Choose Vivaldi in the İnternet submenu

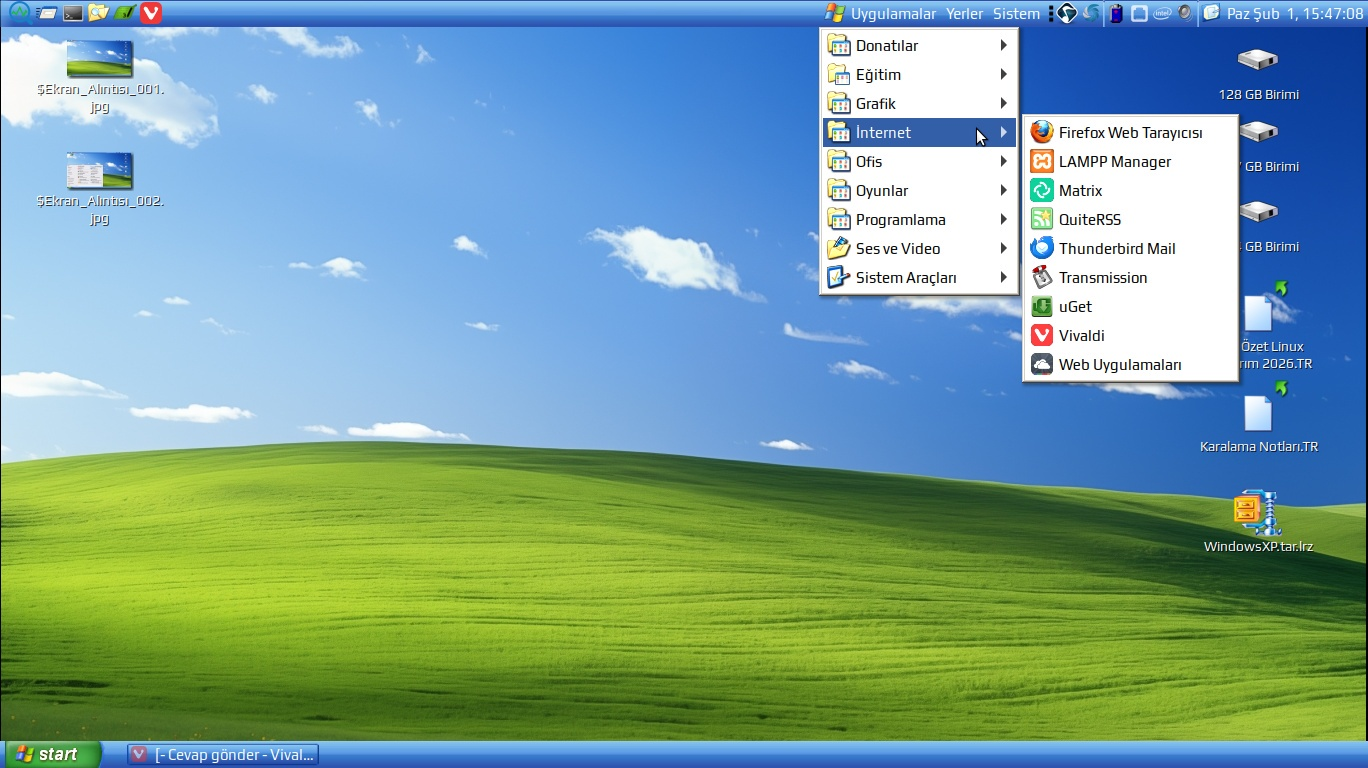1130,335
